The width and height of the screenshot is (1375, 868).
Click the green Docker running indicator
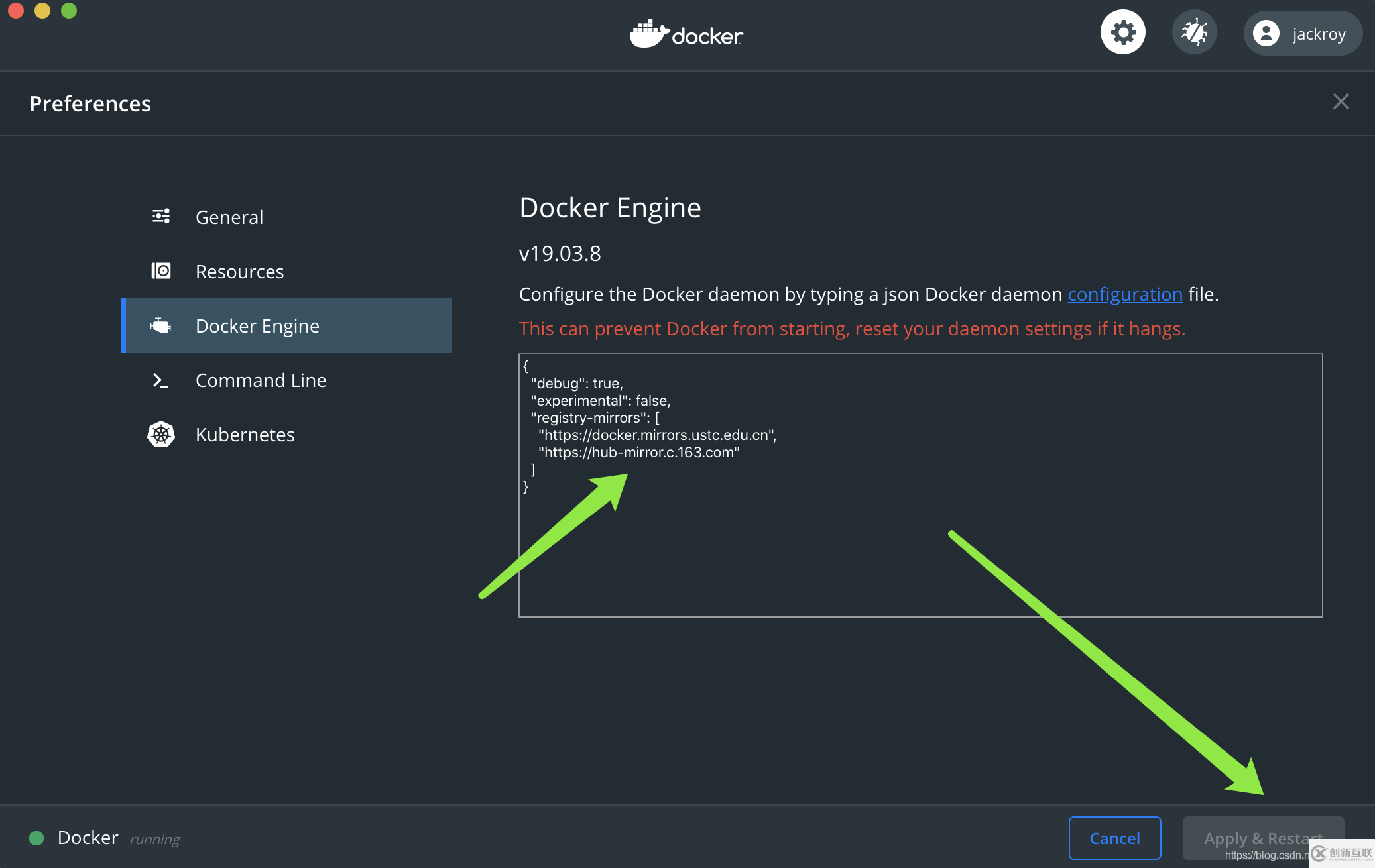click(36, 838)
